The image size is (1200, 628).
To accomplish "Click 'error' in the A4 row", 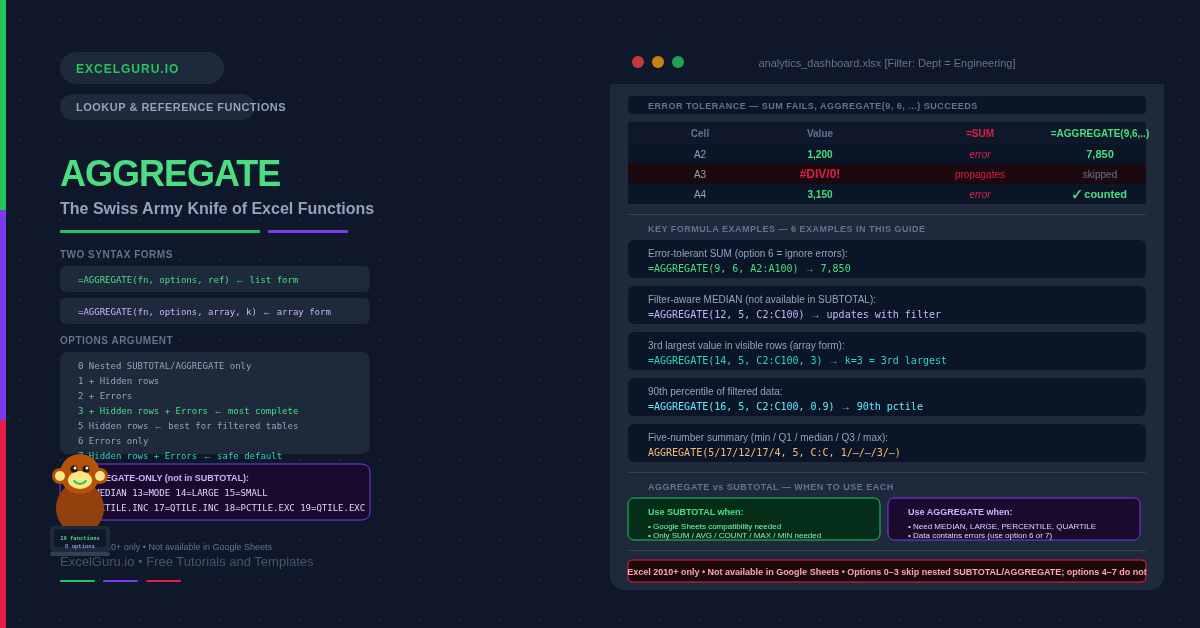I will point(980,194).
